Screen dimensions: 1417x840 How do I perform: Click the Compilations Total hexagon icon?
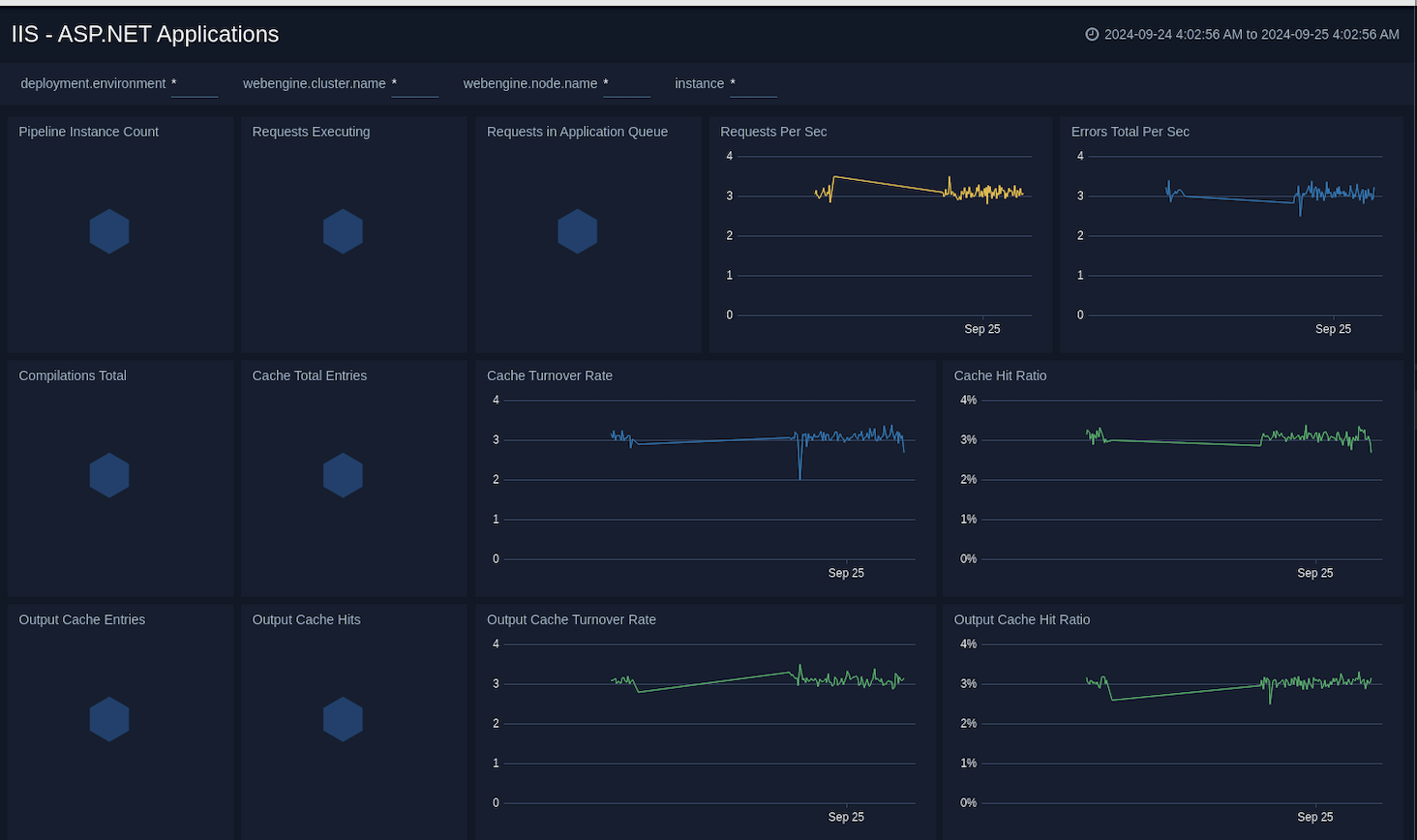[109, 475]
